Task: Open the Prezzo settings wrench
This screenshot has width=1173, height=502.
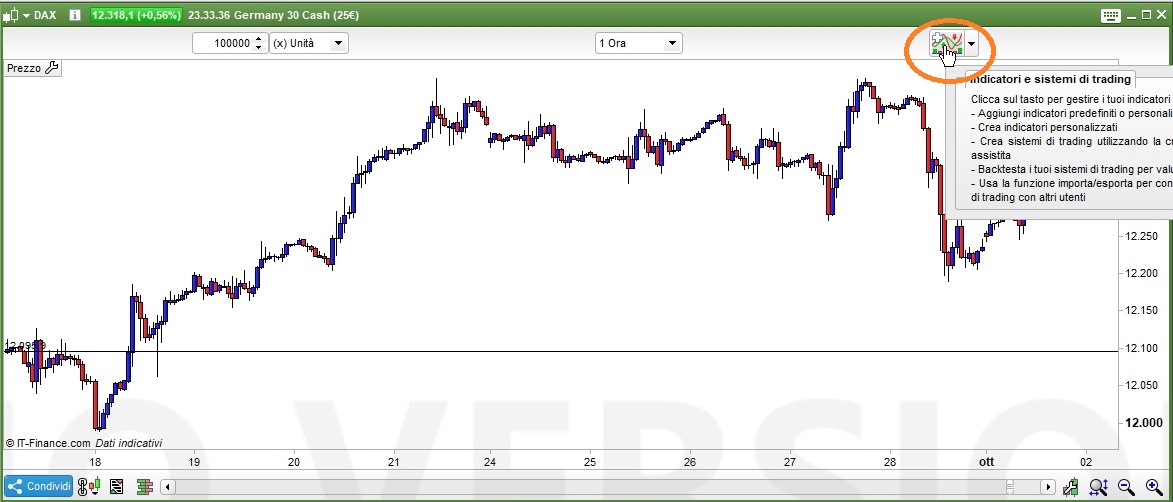Action: click(x=51, y=68)
